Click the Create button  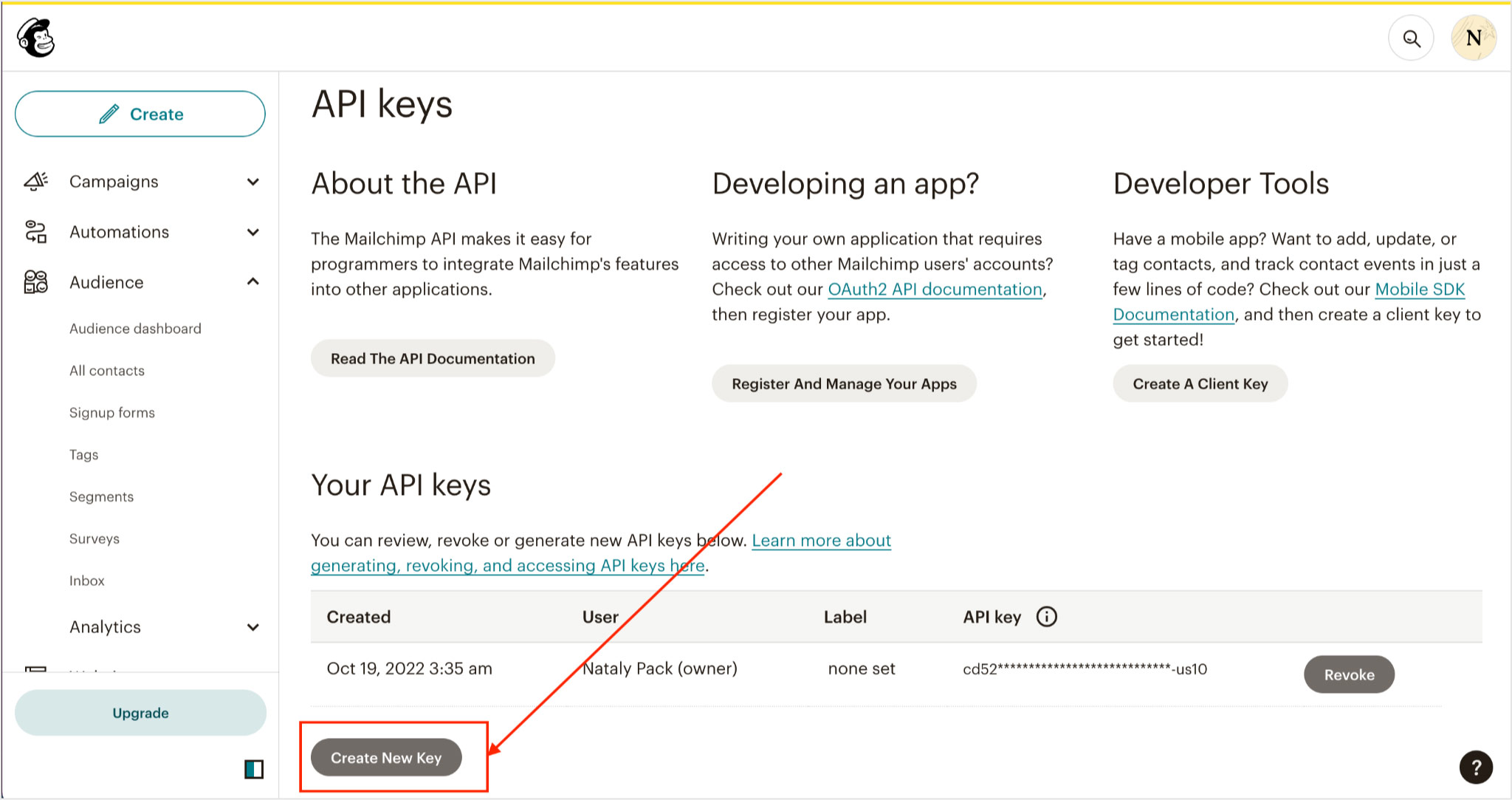click(140, 114)
